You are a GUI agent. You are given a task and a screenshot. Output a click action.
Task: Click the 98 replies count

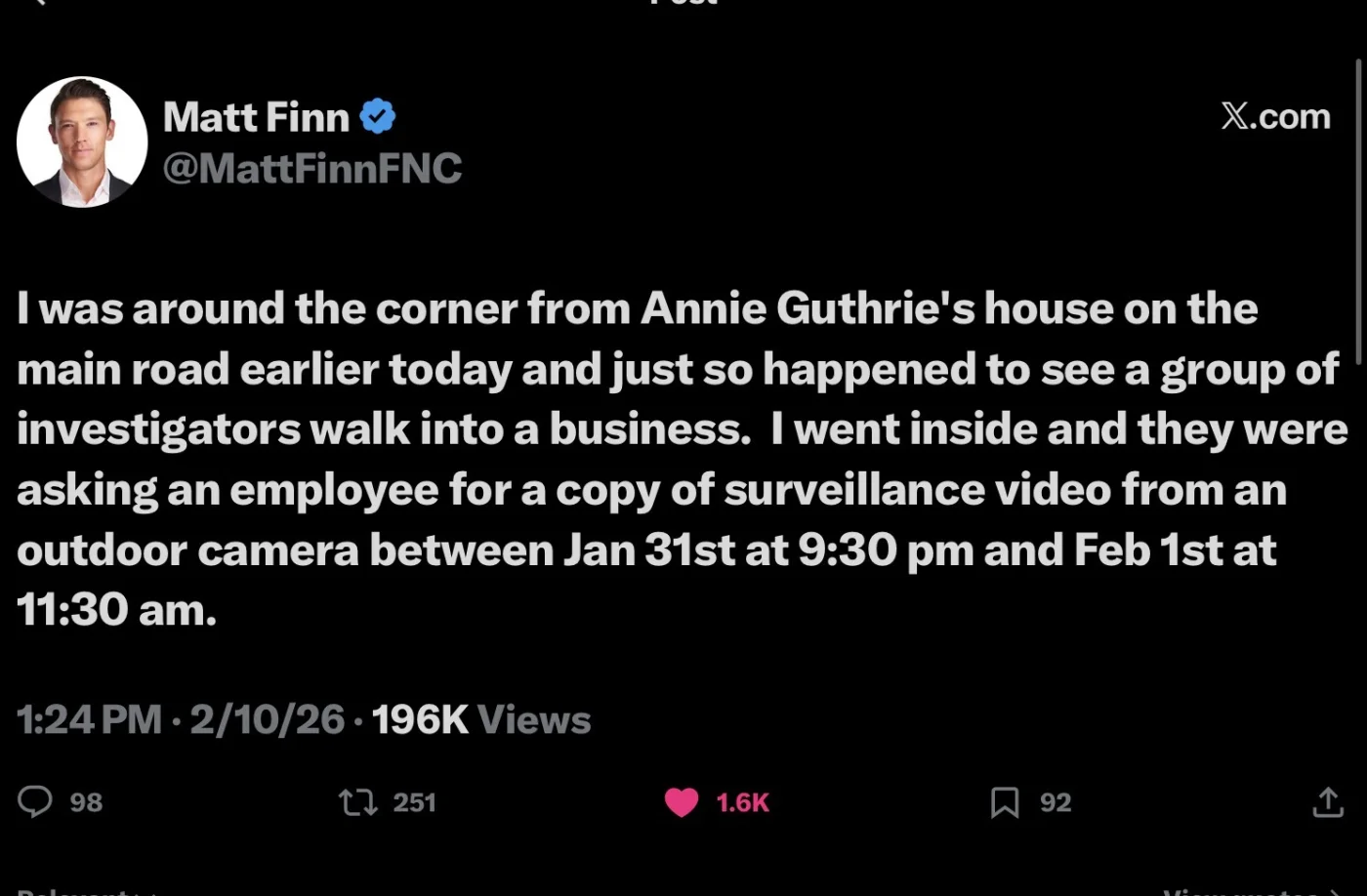coord(86,802)
